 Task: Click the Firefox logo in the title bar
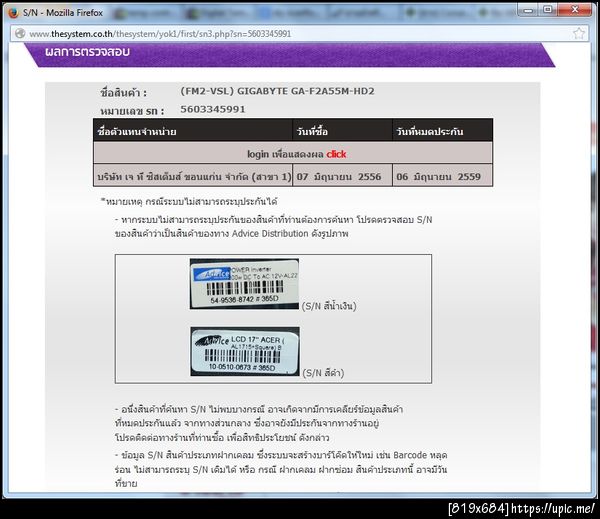pos(13,13)
